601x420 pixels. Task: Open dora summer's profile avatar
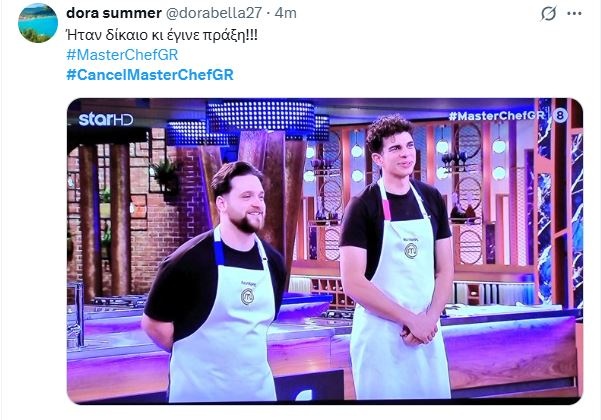click(x=38, y=23)
